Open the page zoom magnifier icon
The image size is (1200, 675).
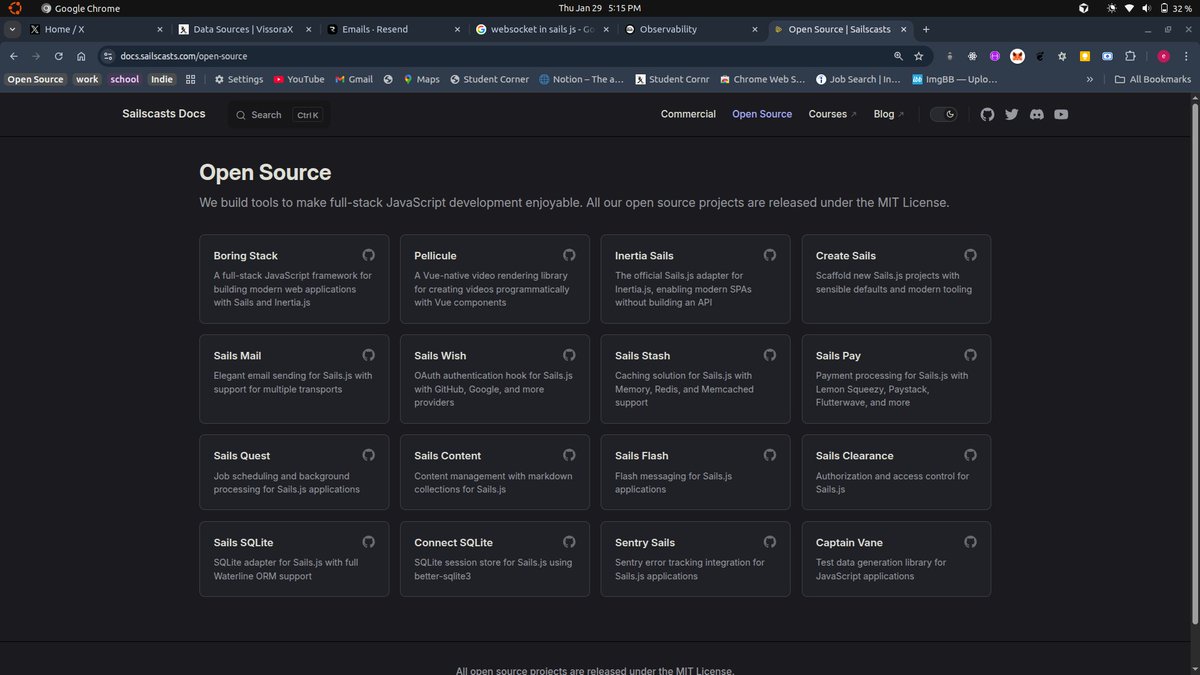tap(898, 56)
